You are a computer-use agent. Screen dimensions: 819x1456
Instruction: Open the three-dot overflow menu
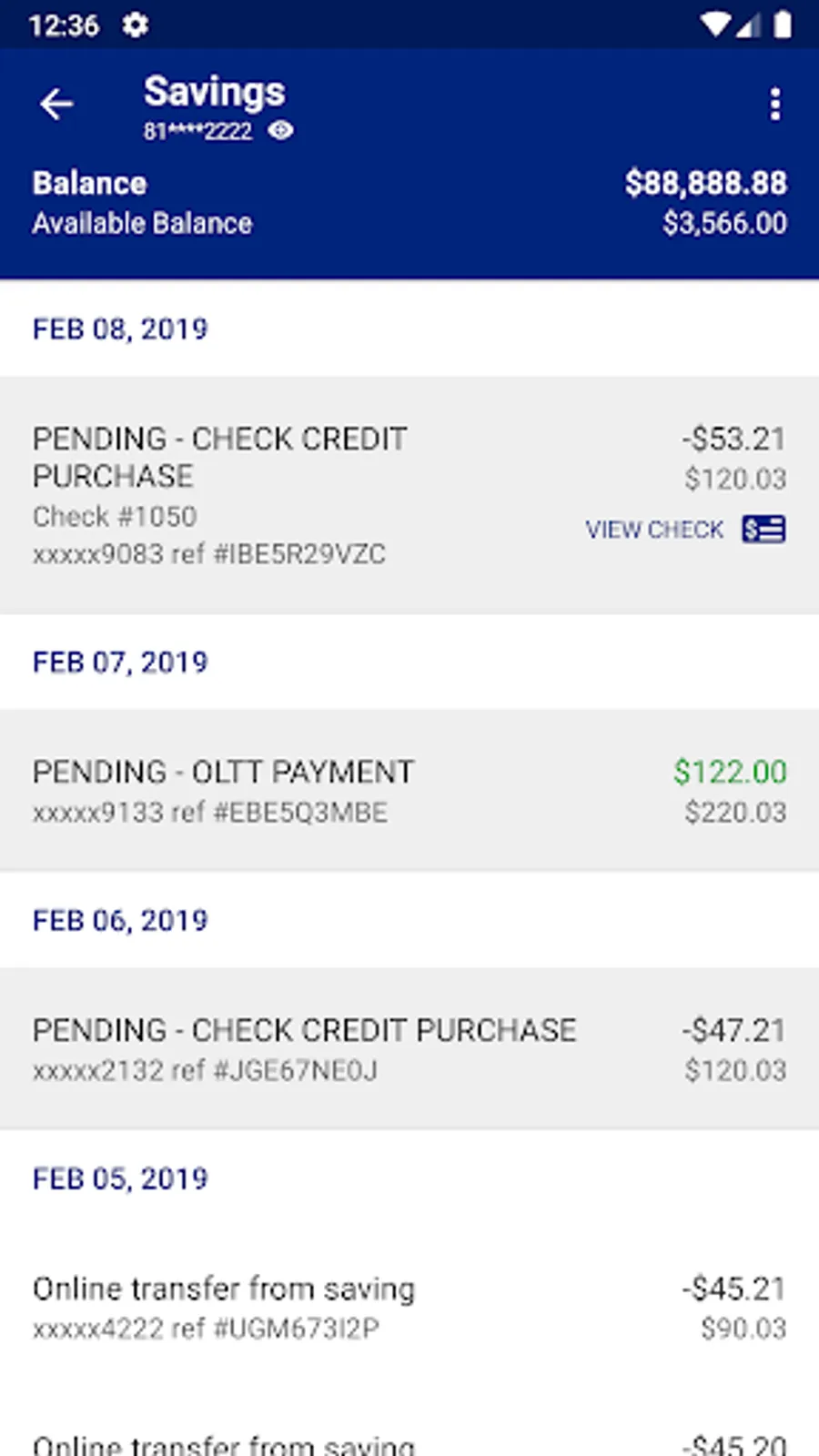click(774, 105)
